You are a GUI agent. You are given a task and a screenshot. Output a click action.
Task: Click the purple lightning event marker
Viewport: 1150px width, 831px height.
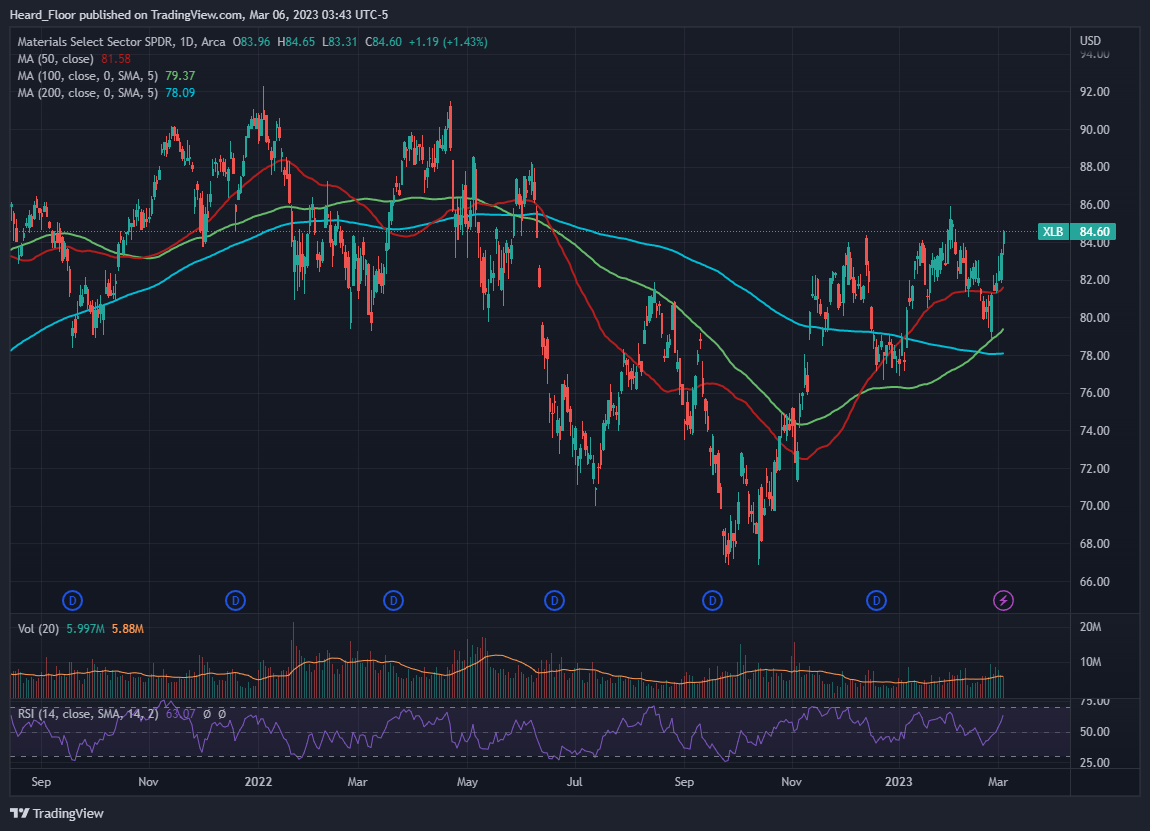click(x=1003, y=601)
